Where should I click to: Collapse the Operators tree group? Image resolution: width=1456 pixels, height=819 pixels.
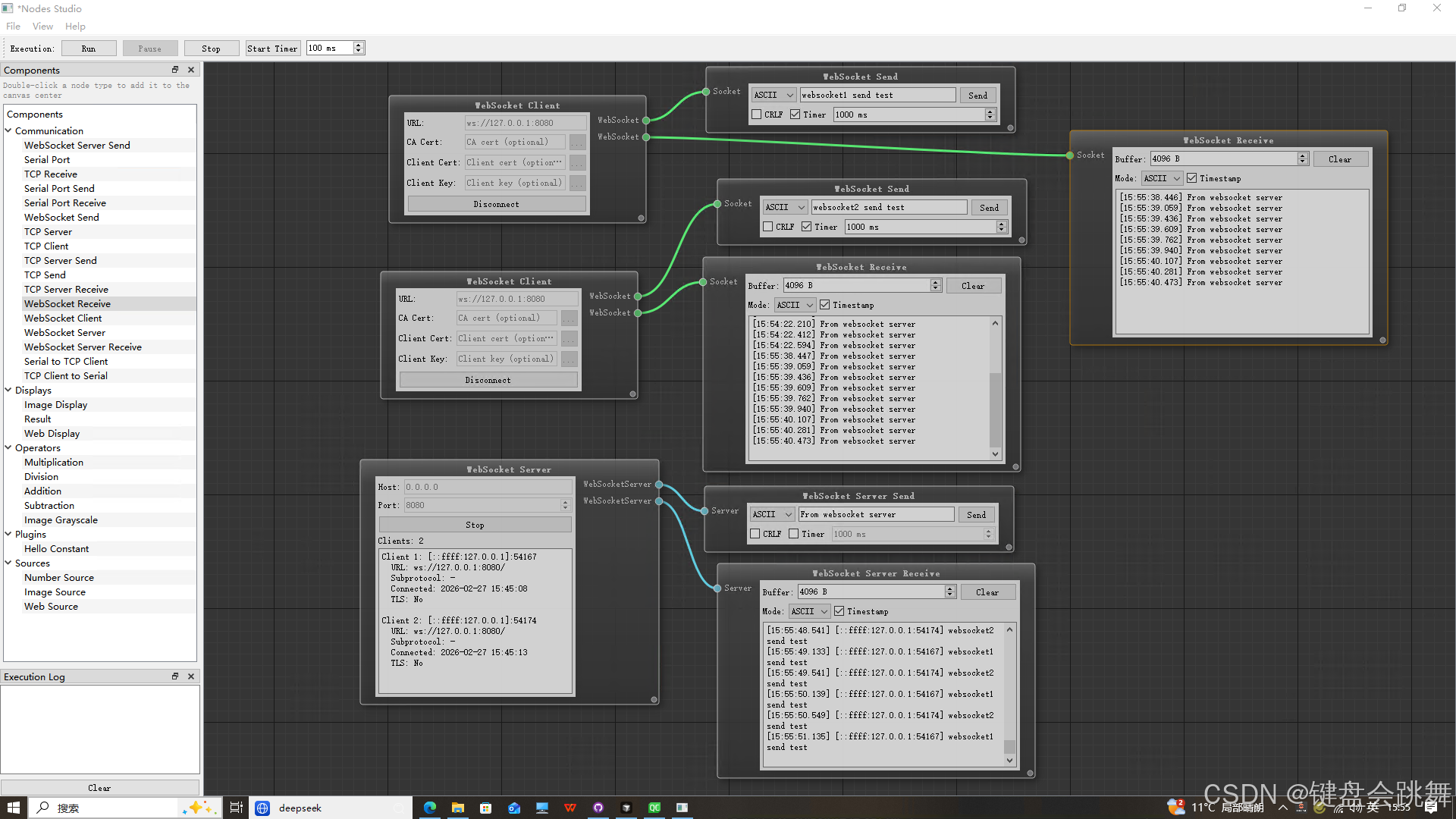pos(8,447)
